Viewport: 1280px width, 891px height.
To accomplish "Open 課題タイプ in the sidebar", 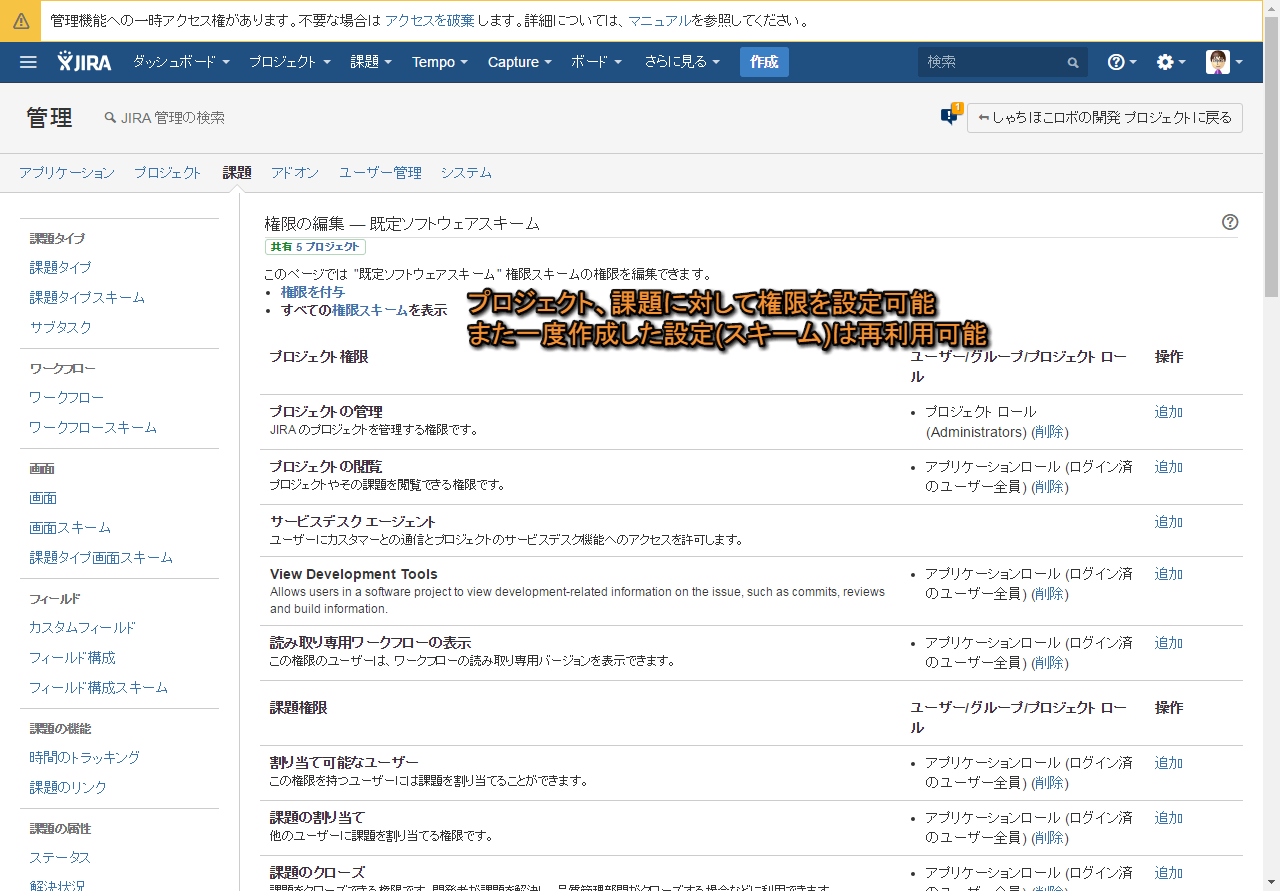I will click(60, 267).
